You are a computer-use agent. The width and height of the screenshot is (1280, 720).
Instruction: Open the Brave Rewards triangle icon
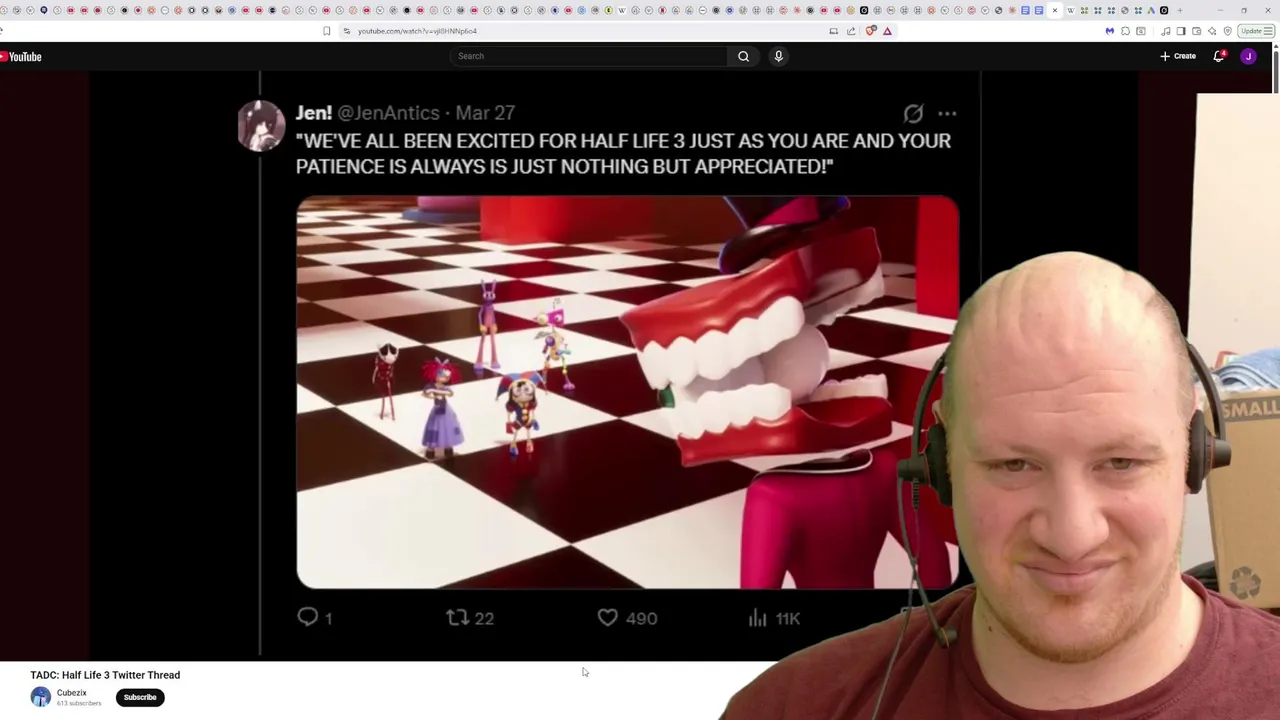pyautogui.click(x=887, y=31)
